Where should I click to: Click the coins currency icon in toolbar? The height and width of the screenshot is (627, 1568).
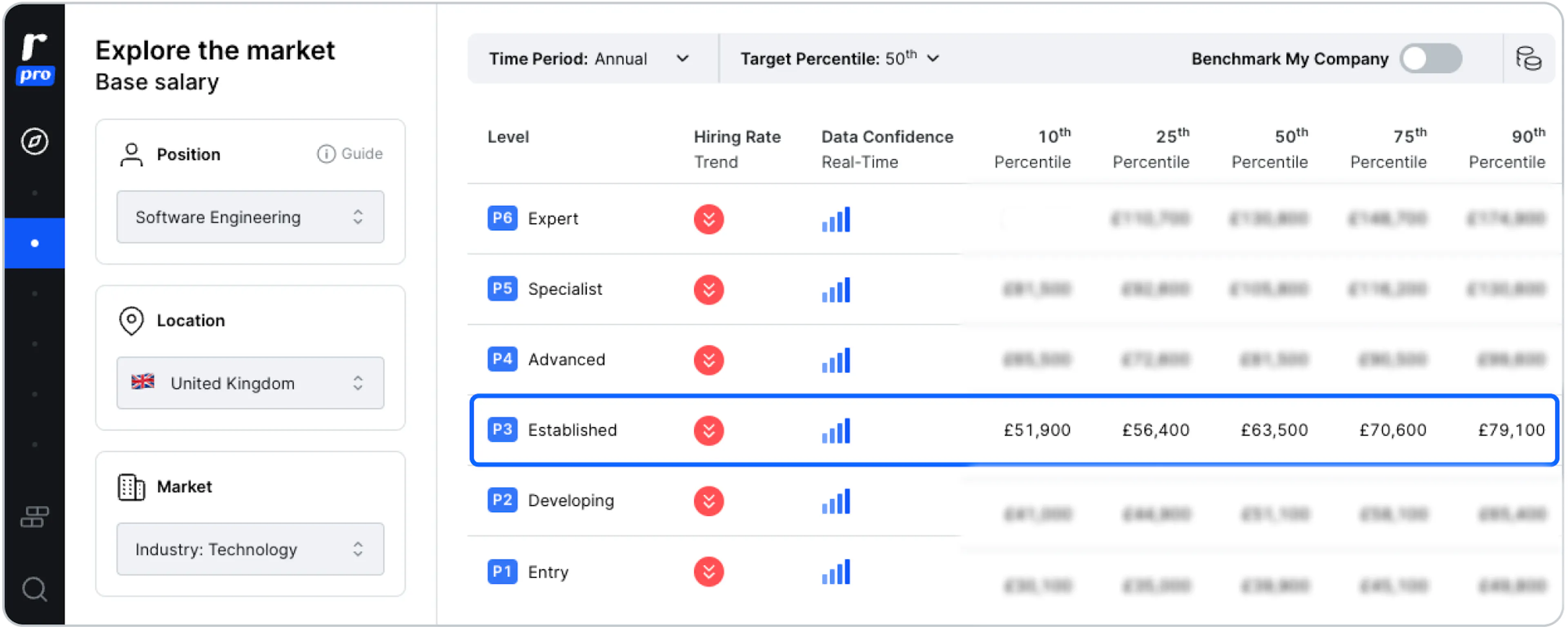point(1528,58)
